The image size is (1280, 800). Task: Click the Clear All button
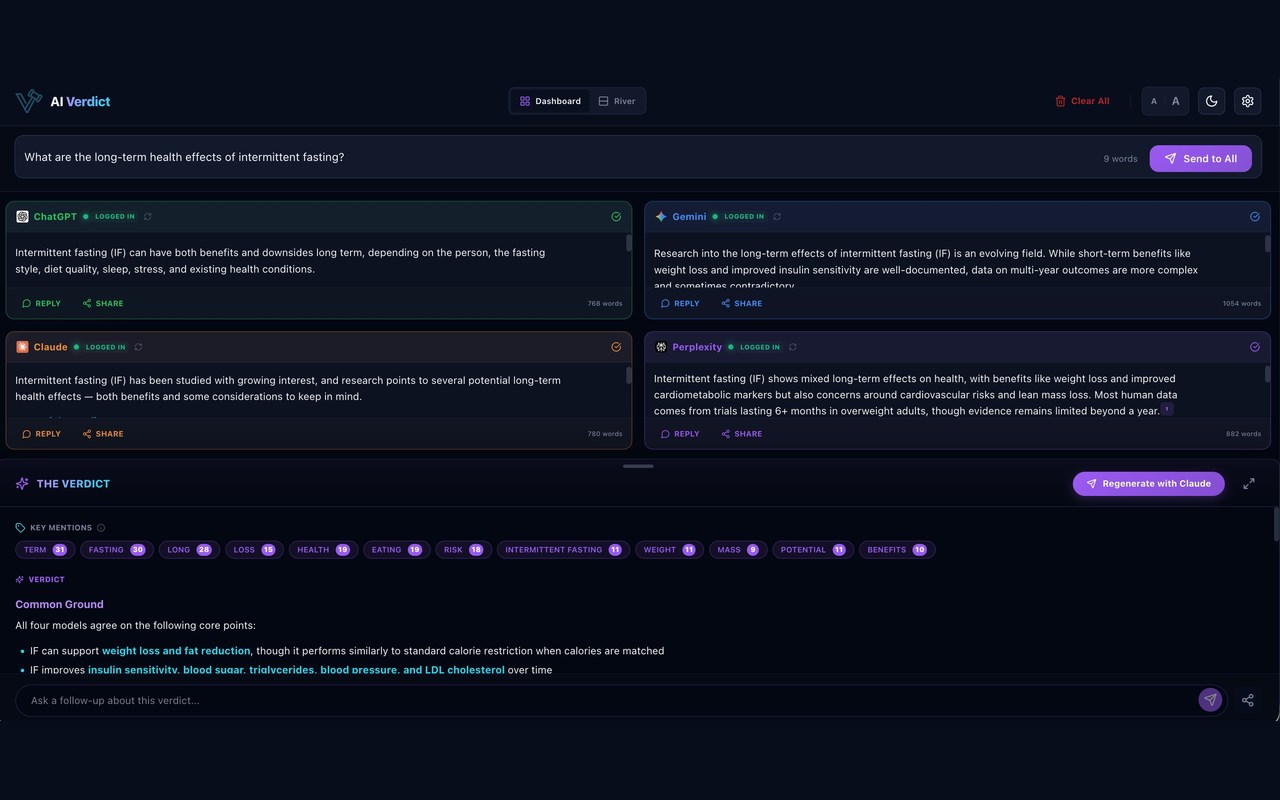point(1082,101)
